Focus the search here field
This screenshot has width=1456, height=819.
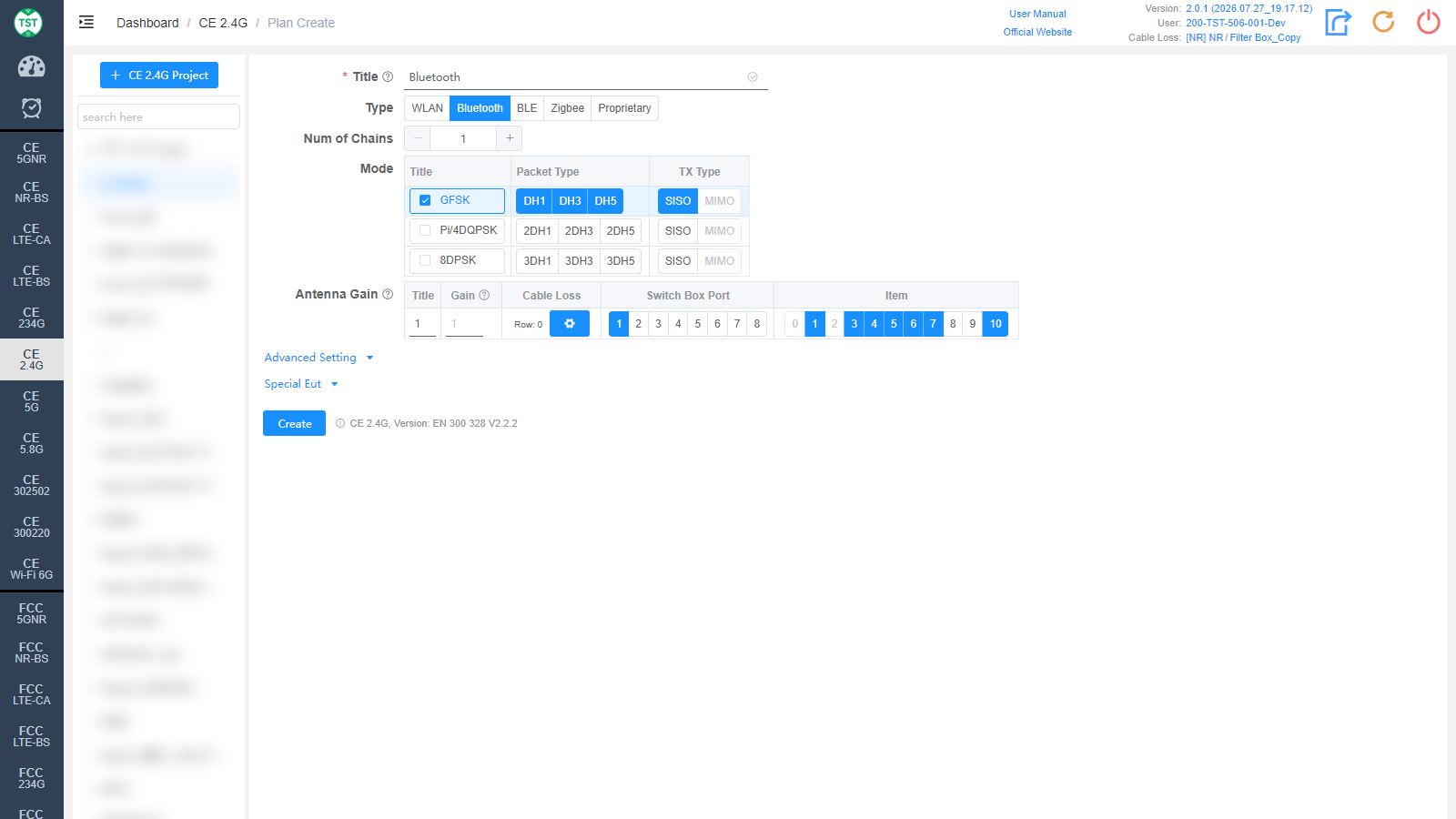pos(159,116)
